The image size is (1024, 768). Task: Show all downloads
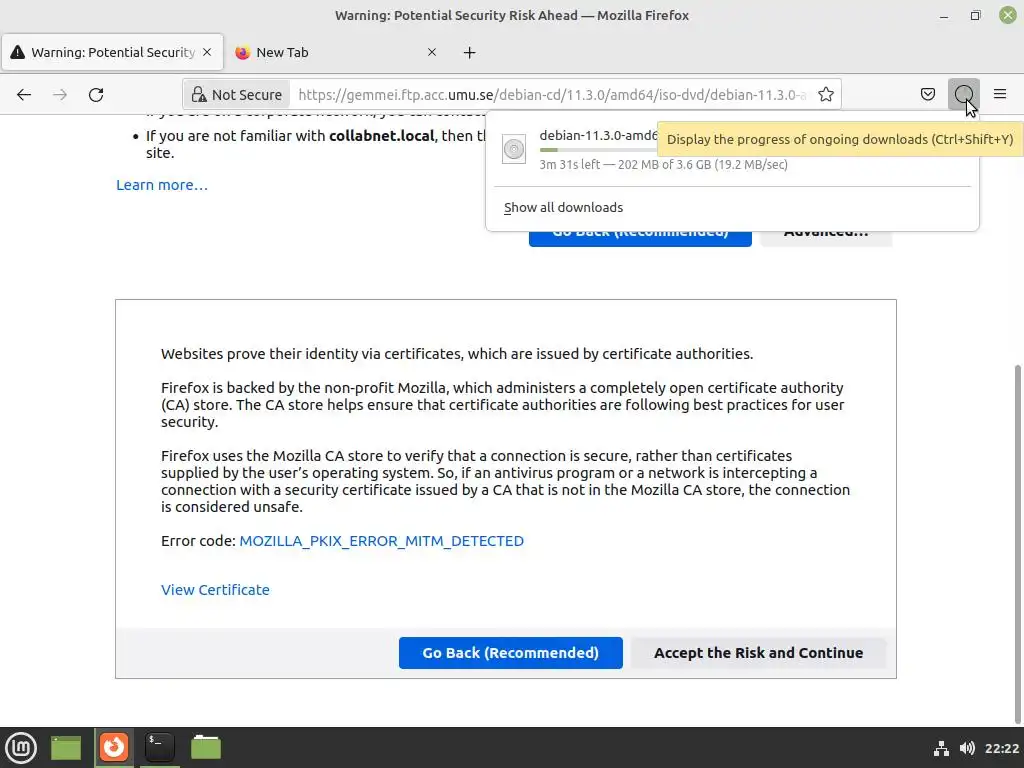564,208
